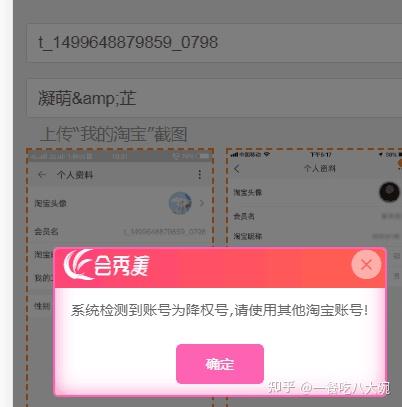Select the 会员名 row in the left screenshot

pyautogui.click(x=120, y=231)
